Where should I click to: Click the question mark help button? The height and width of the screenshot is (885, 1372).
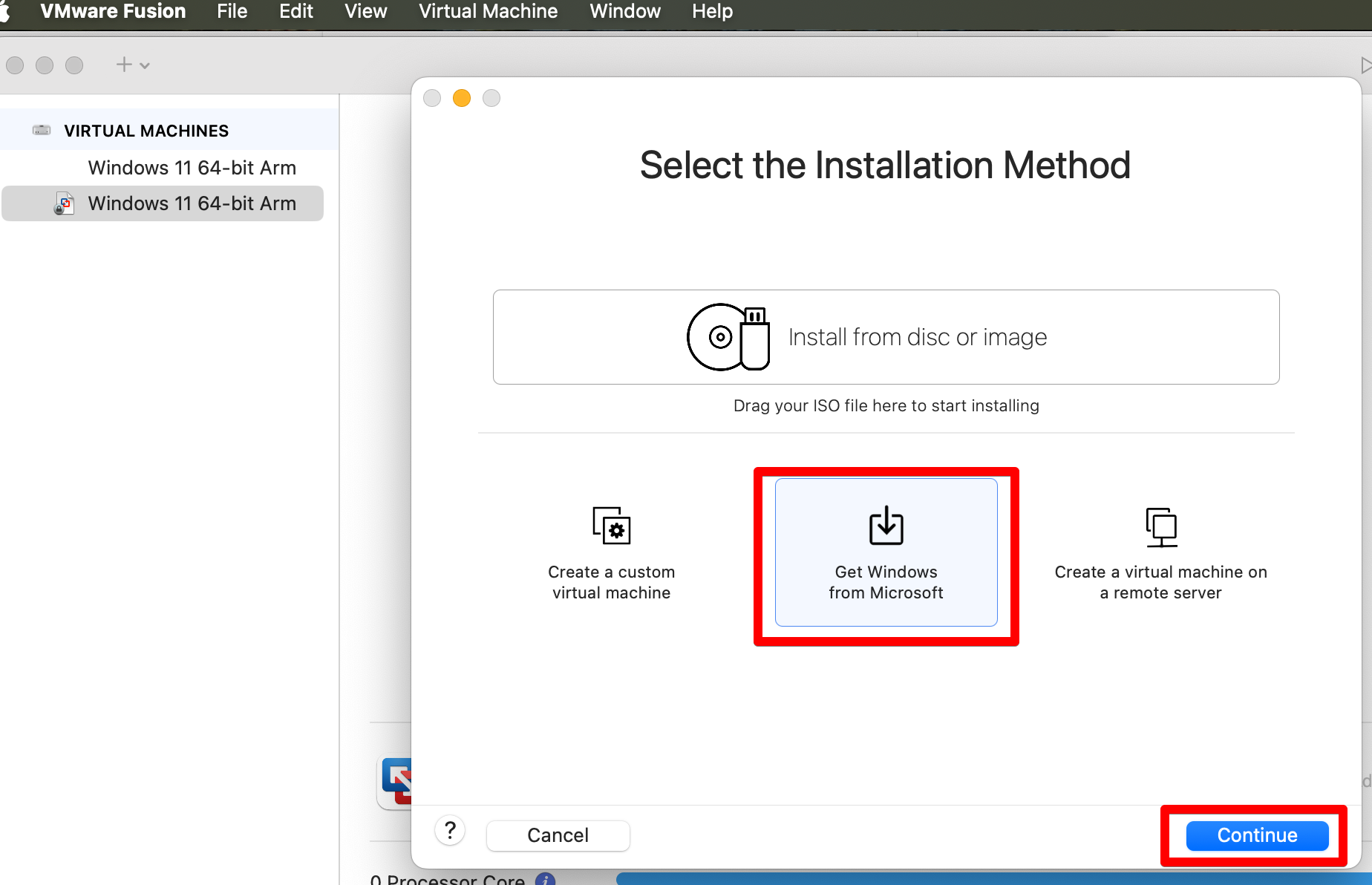click(x=450, y=831)
